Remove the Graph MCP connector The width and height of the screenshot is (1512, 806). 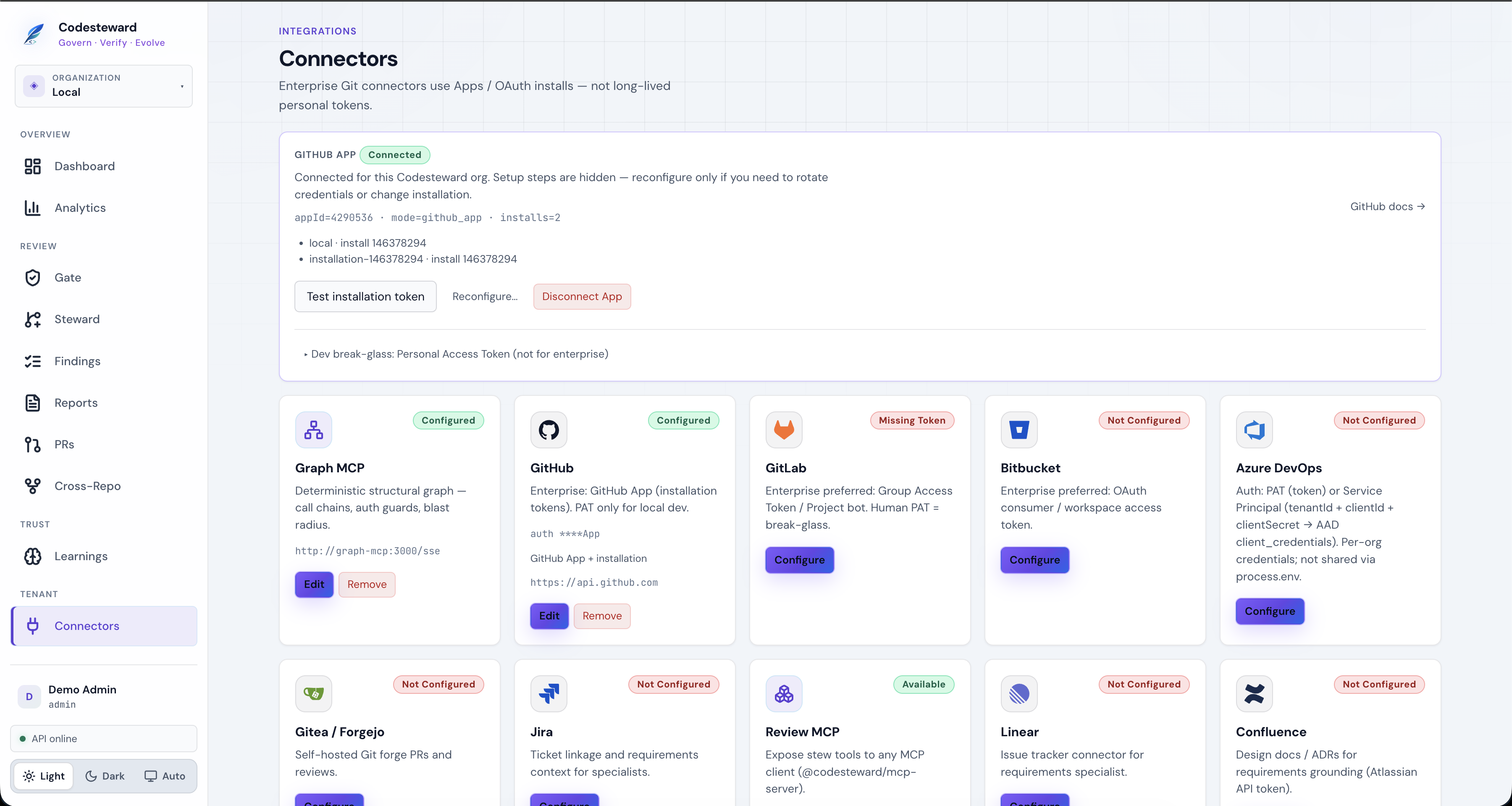pyautogui.click(x=367, y=585)
